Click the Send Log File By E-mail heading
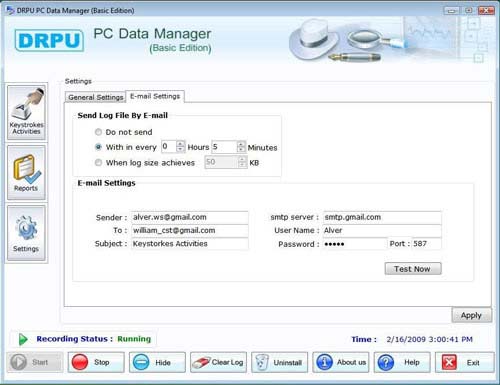This screenshot has height=385, width=500. pos(123,115)
